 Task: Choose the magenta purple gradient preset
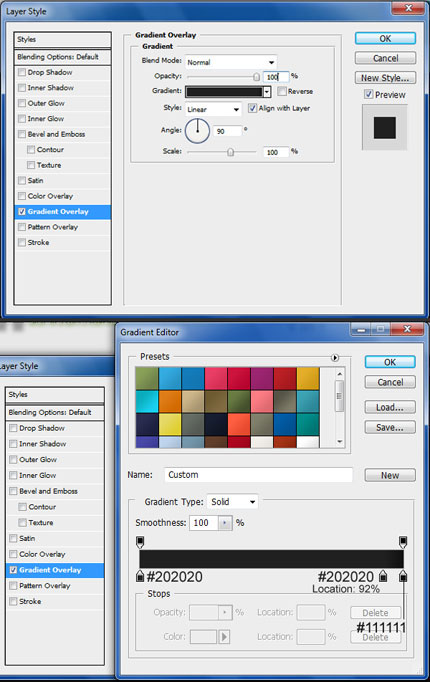coord(262,378)
